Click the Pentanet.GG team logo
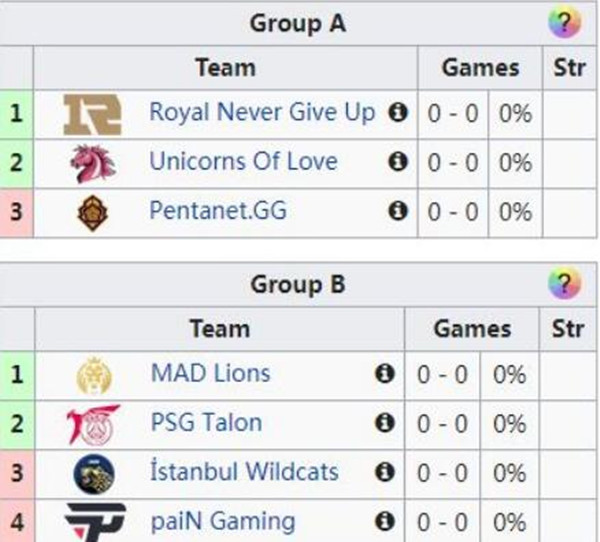This screenshot has height=542, width=600. click(x=93, y=213)
